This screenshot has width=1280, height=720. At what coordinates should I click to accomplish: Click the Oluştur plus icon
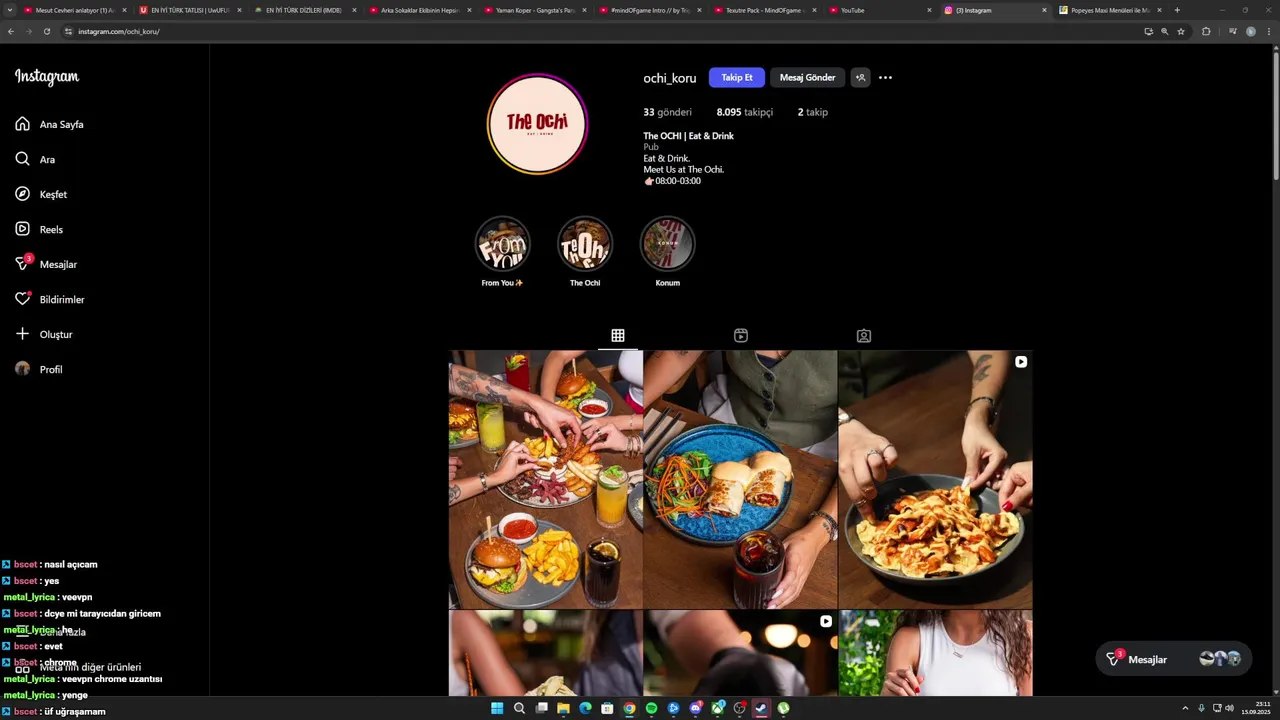[22, 334]
